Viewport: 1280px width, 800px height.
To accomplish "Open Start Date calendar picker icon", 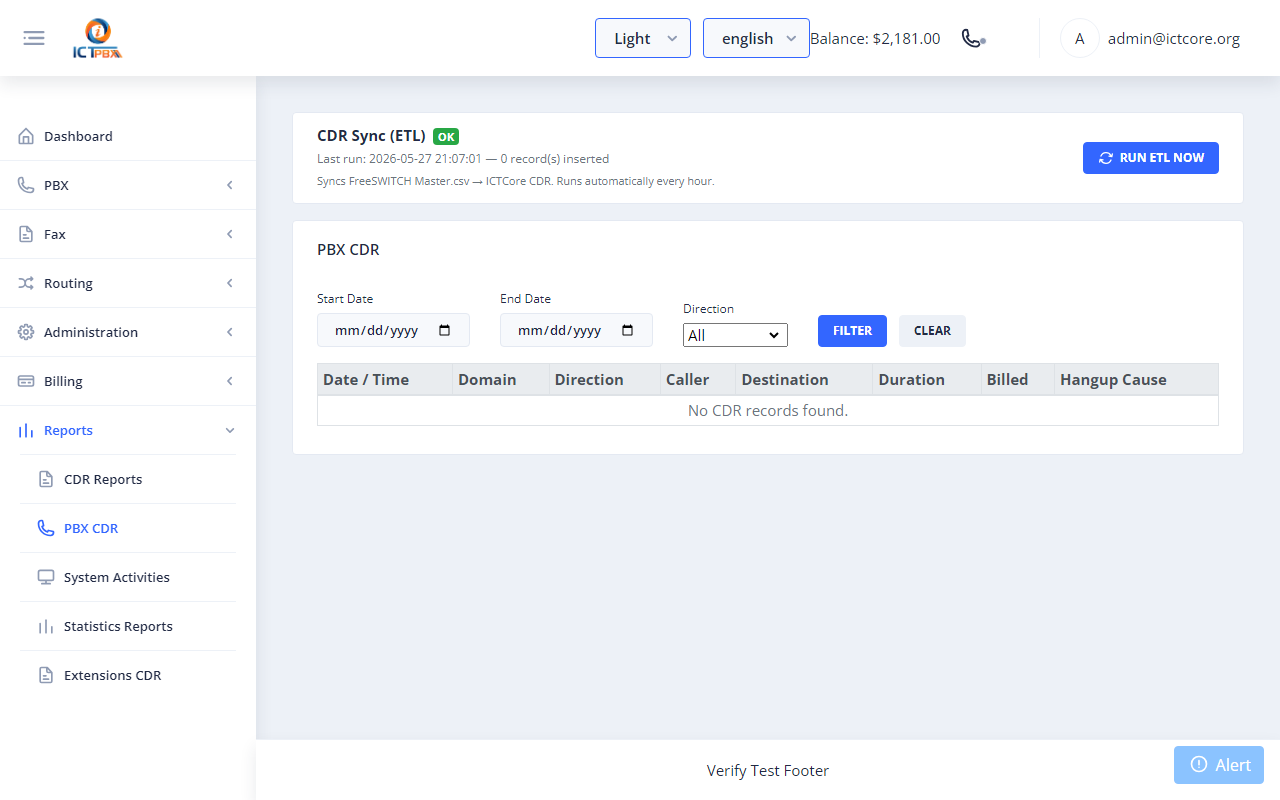I will 445,330.
